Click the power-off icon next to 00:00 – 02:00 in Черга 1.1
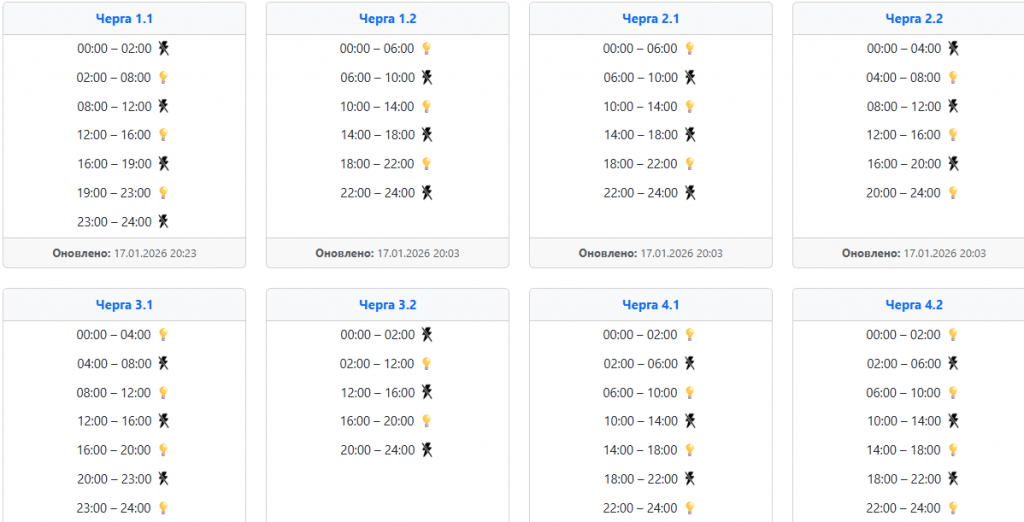This screenshot has width=1024, height=522. coord(163,48)
